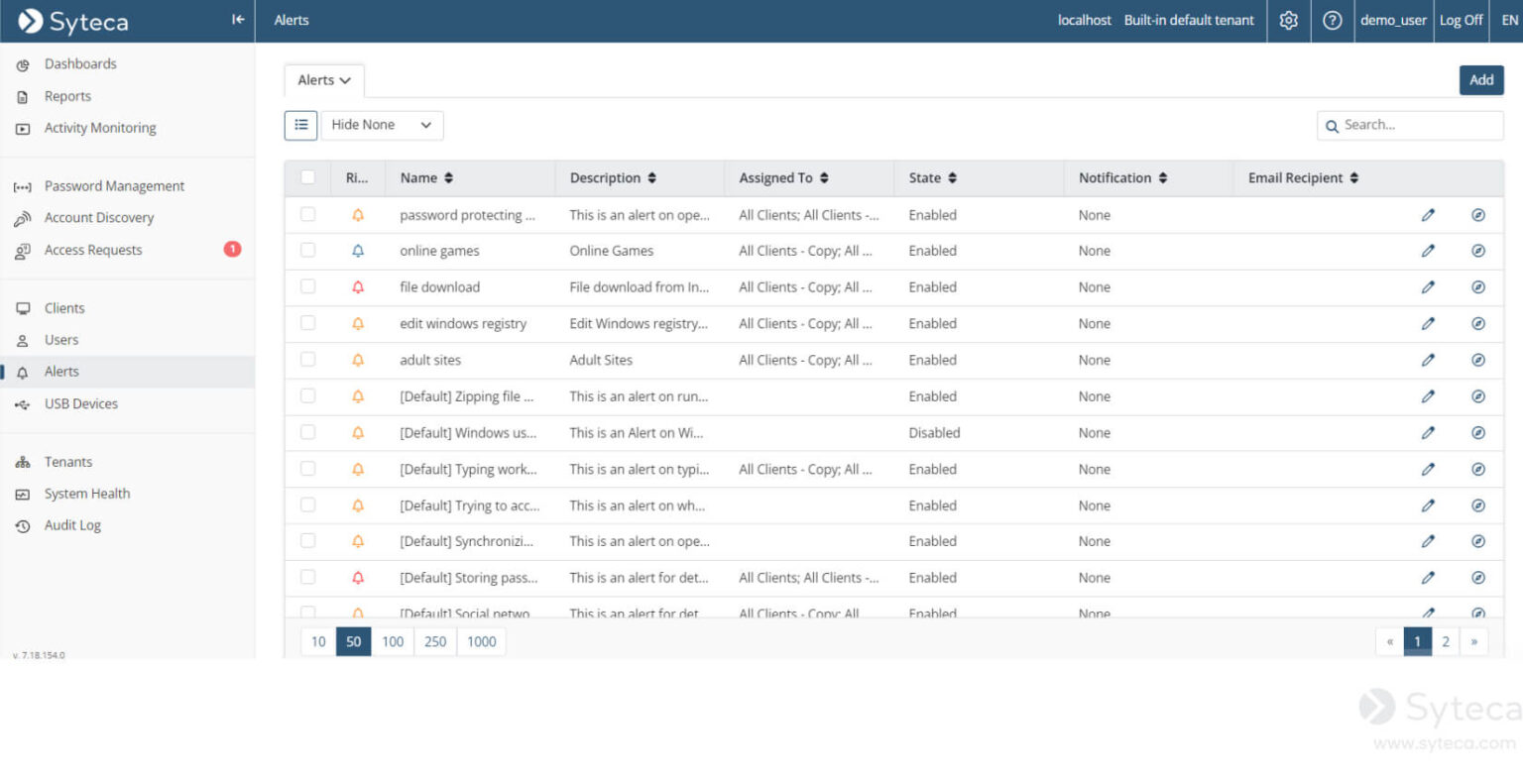The width and height of the screenshot is (1523, 784).
Task: Open USB Devices in the sidebar
Action: click(81, 404)
